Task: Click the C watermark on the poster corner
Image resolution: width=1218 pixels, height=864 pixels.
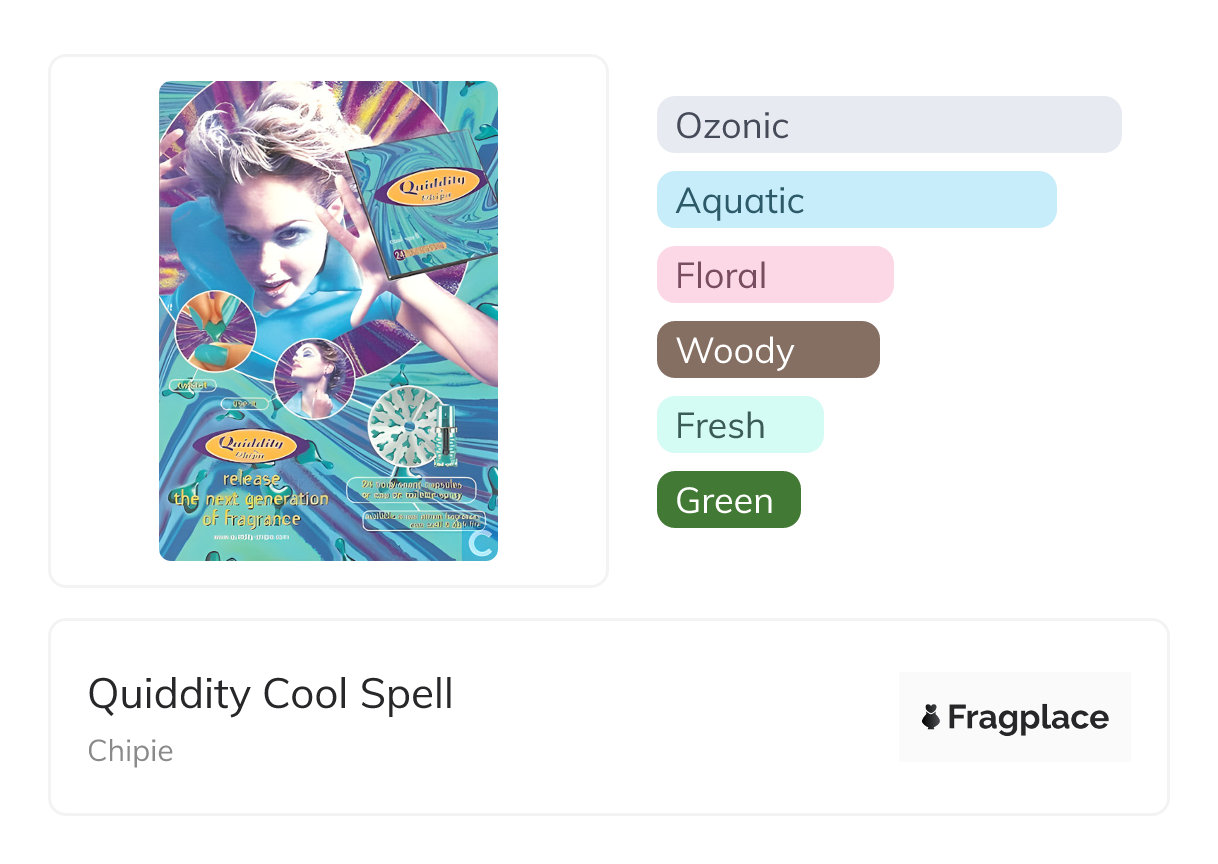Action: point(481,544)
